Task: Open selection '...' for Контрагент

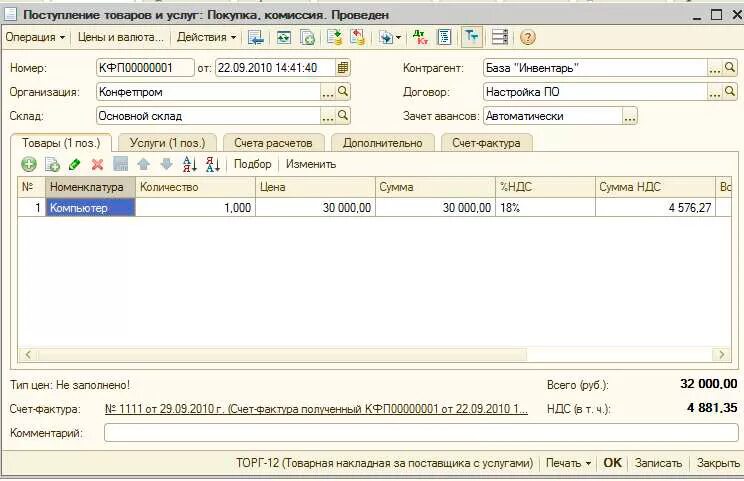Action: pyautogui.click(x=715, y=68)
